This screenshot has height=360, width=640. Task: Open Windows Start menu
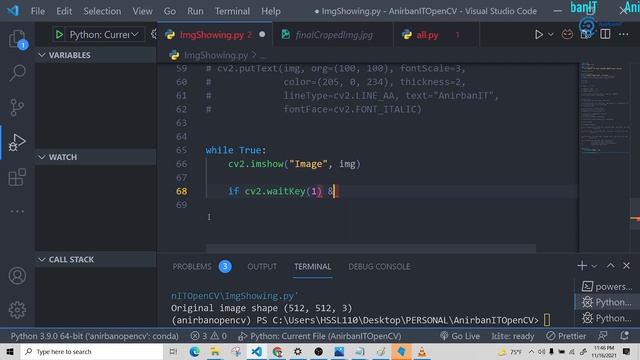click(x=10, y=351)
